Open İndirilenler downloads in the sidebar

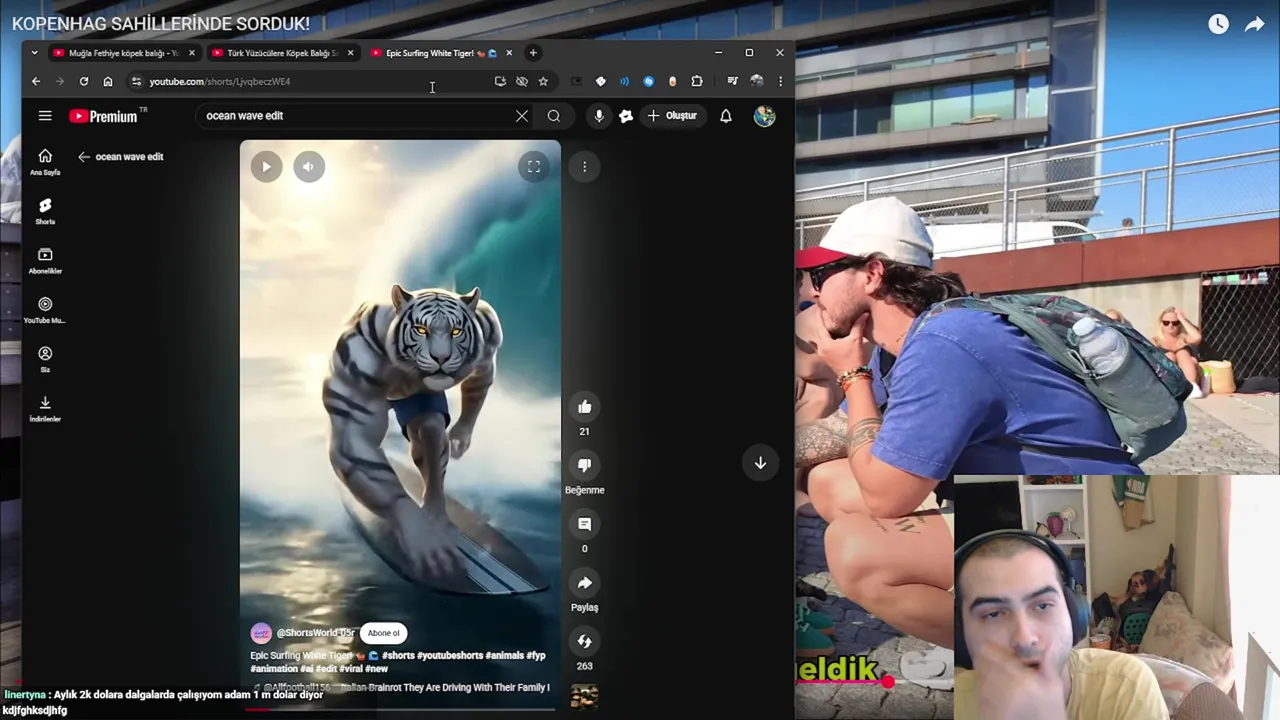click(x=45, y=408)
